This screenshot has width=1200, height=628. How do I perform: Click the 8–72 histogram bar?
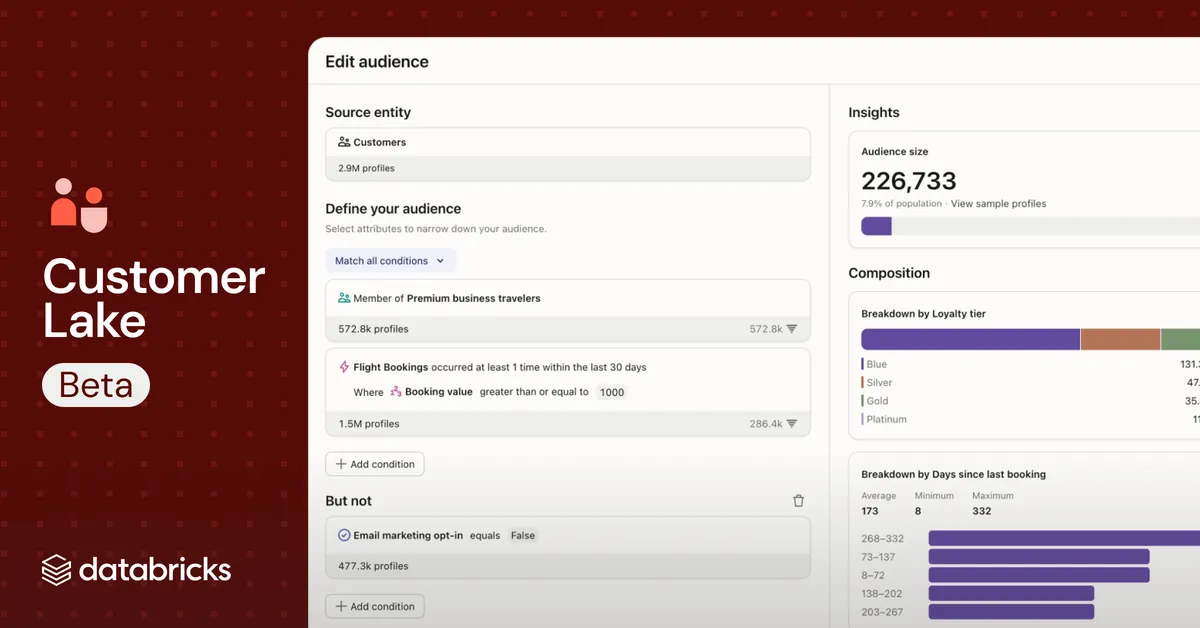[1039, 575]
